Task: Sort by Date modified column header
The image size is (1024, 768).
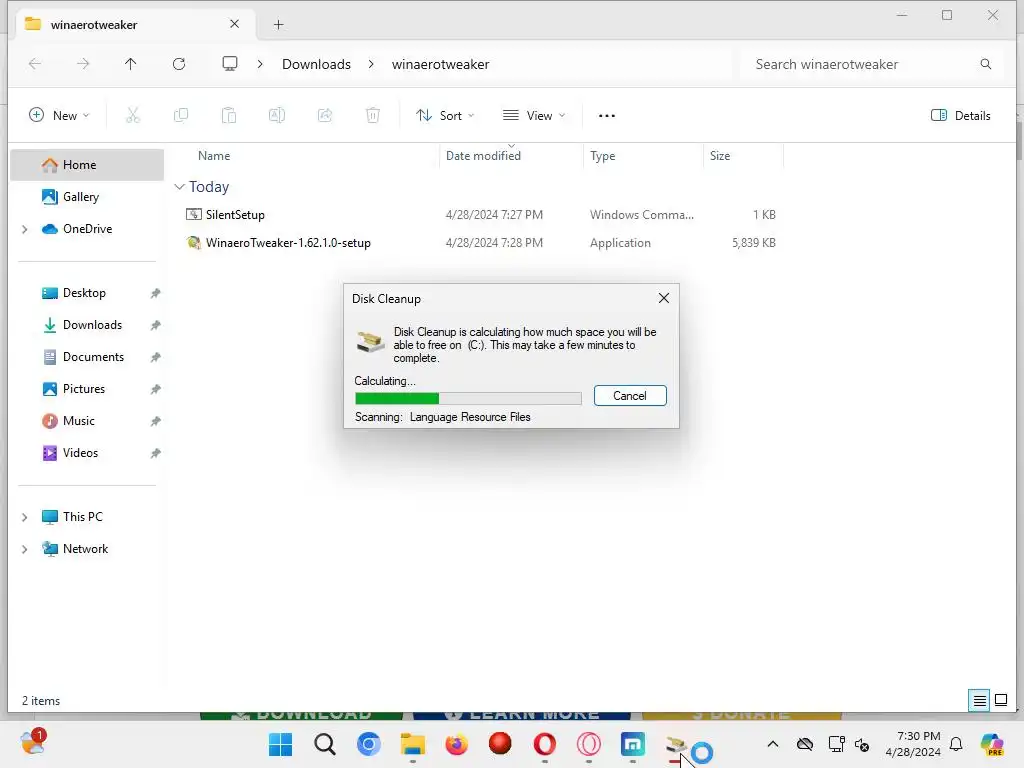Action: pos(483,155)
